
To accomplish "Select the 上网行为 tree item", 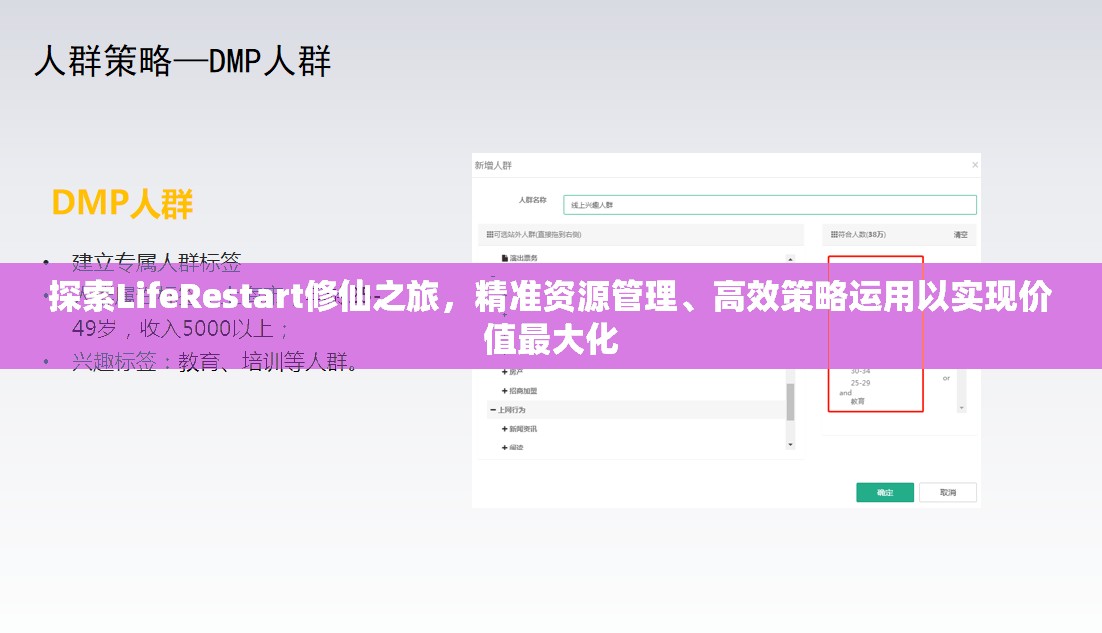I will pos(514,410).
